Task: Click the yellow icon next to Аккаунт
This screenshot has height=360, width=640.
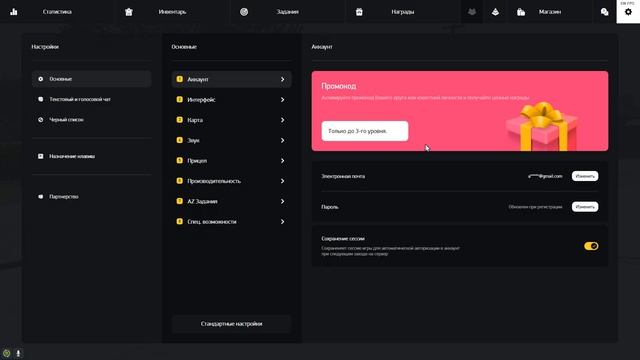Action: [180, 79]
